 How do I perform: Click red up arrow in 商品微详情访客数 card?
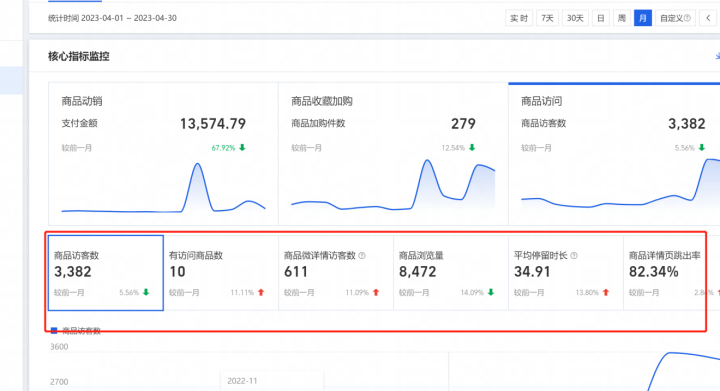(376, 292)
